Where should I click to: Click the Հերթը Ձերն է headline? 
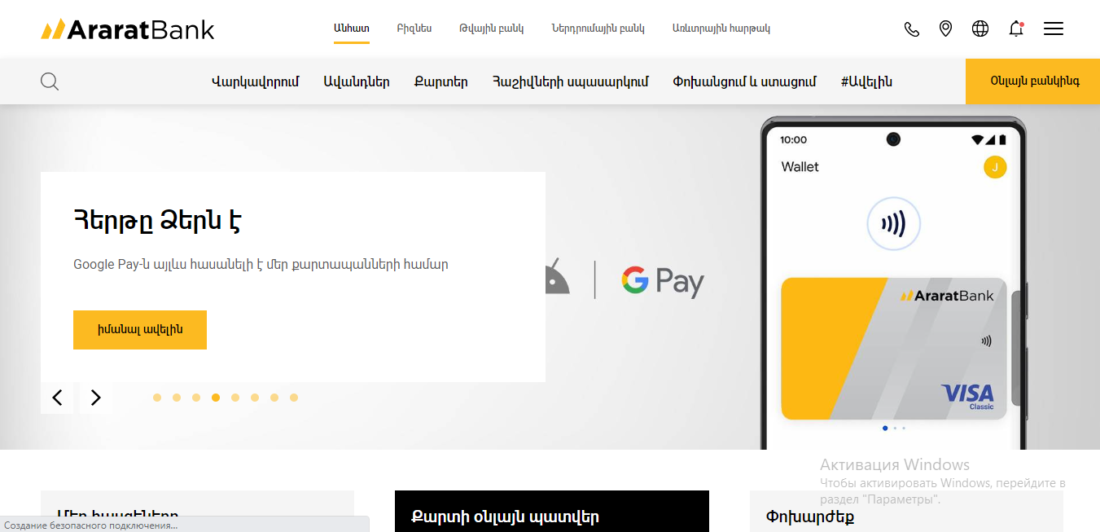[x=158, y=221]
